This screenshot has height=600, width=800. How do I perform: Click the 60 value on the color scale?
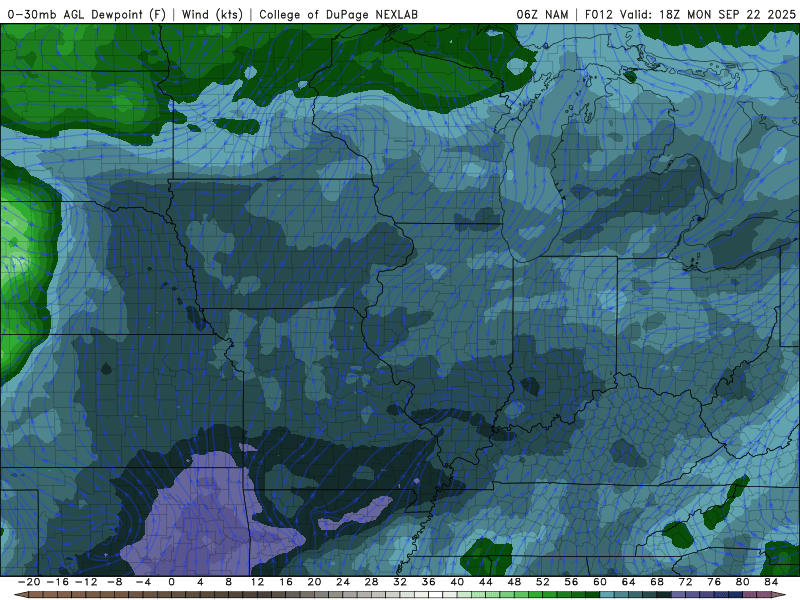(600, 582)
